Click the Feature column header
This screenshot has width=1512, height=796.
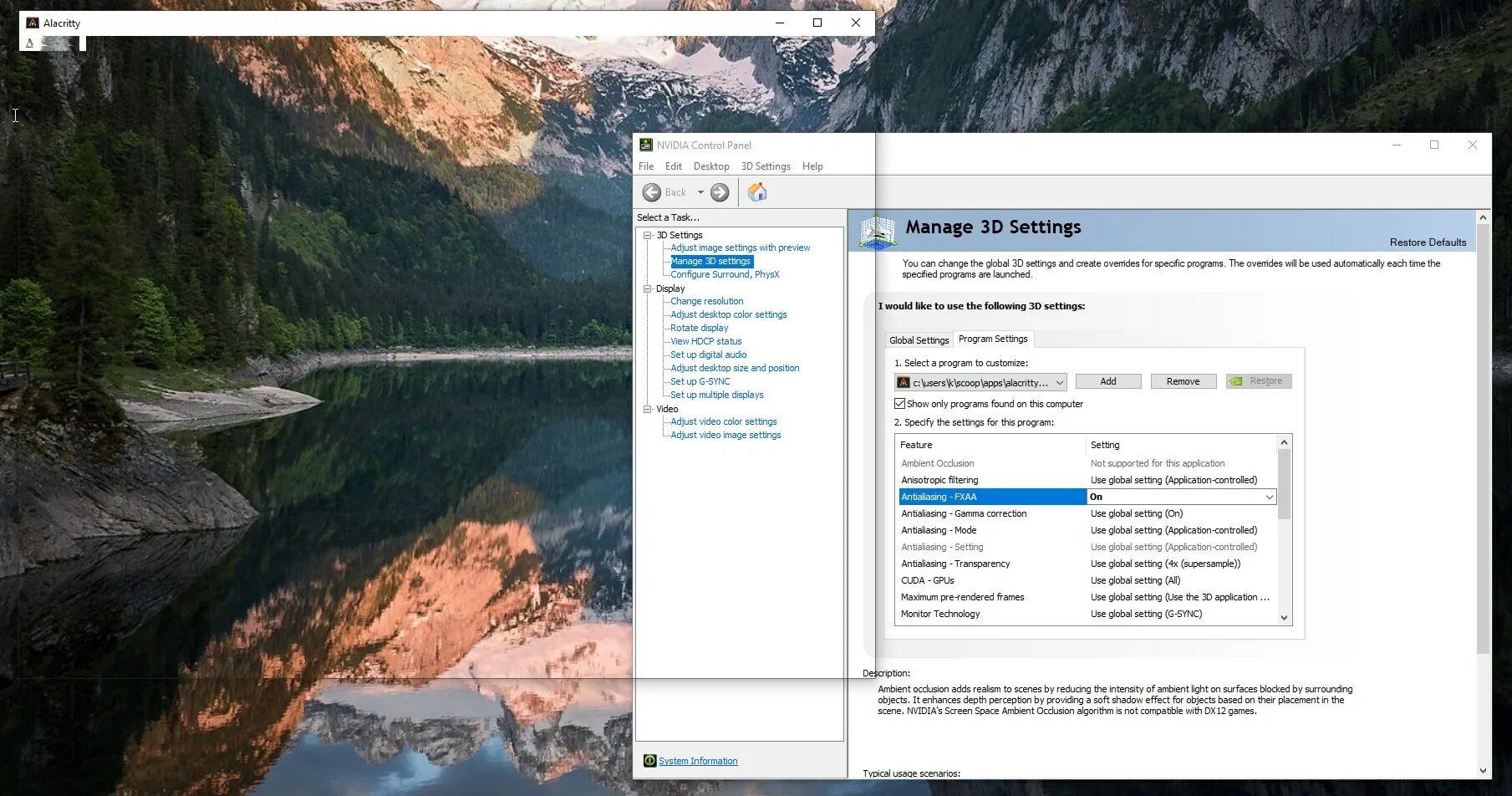991,445
